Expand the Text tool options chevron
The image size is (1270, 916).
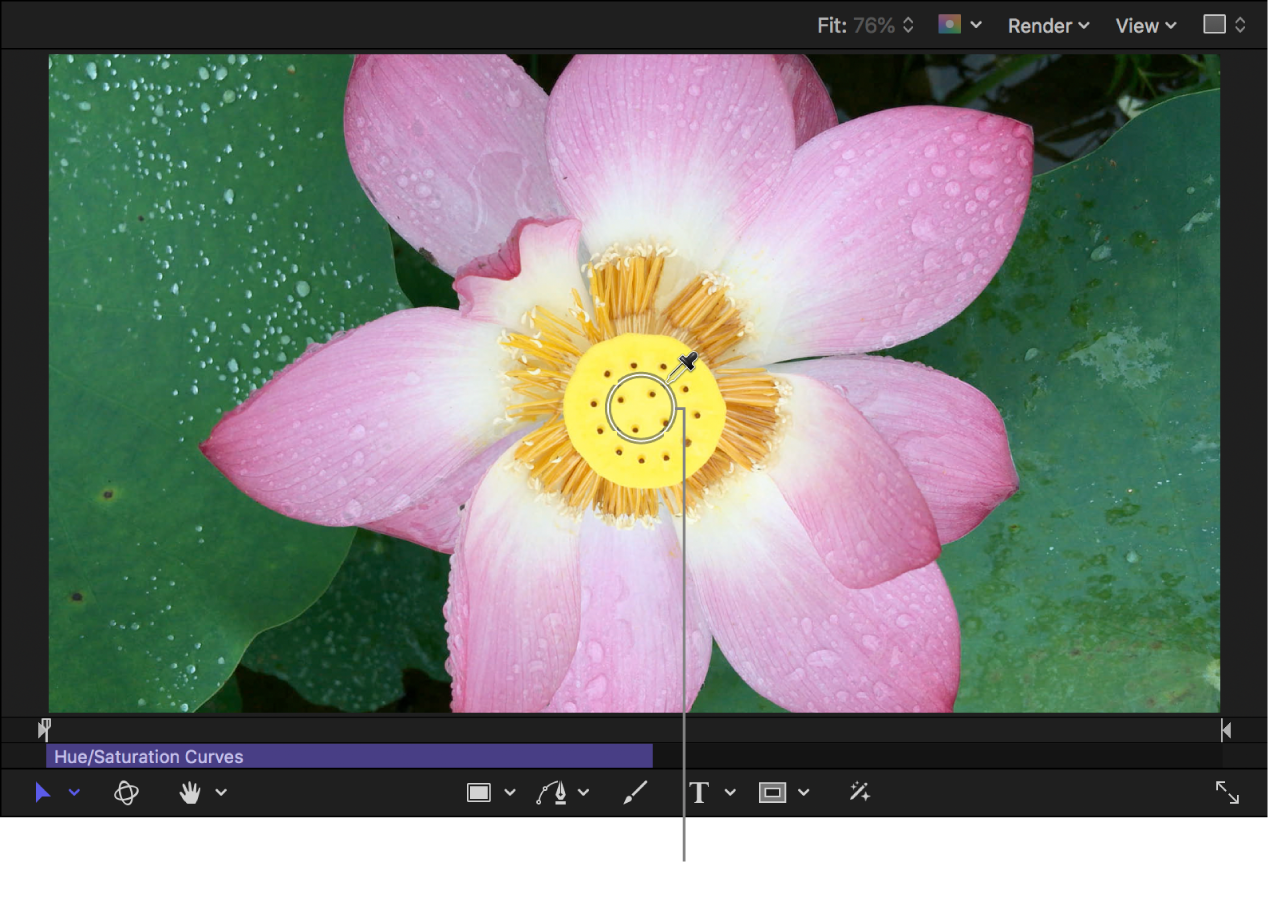pyautogui.click(x=730, y=792)
